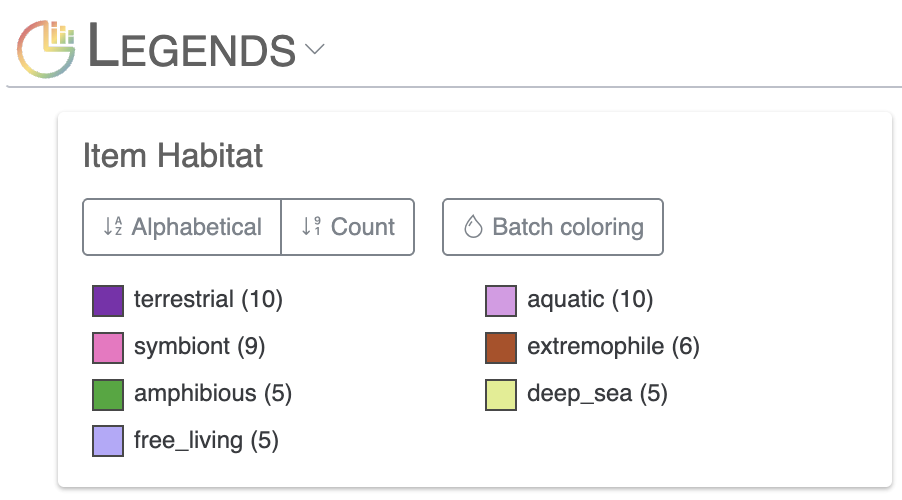This screenshot has width=902, height=500.
Task: Pick the extremophile brown color swatch
Action: (x=501, y=347)
